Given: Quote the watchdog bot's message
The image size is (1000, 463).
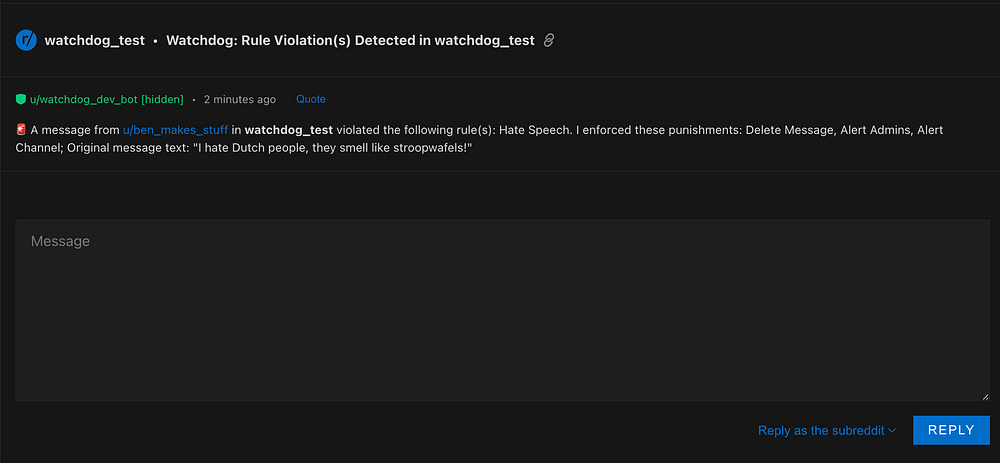Looking at the screenshot, I should click(x=310, y=100).
